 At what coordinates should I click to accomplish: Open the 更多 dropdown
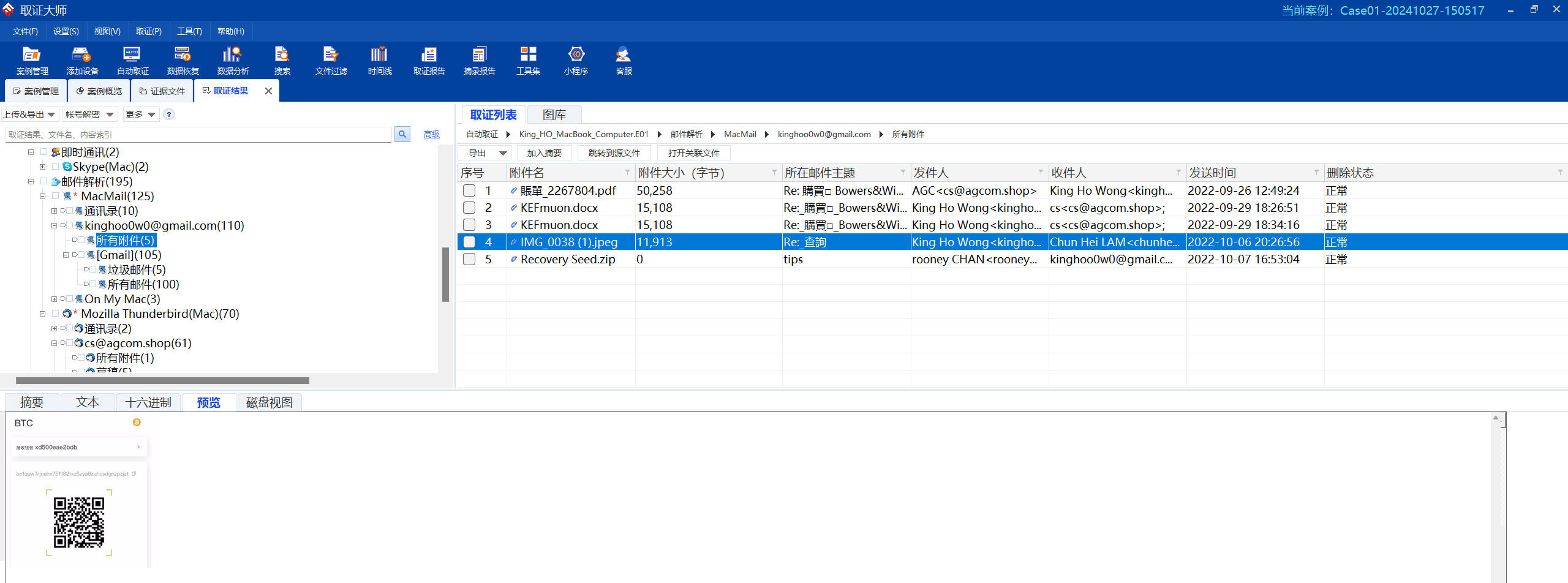[141, 115]
